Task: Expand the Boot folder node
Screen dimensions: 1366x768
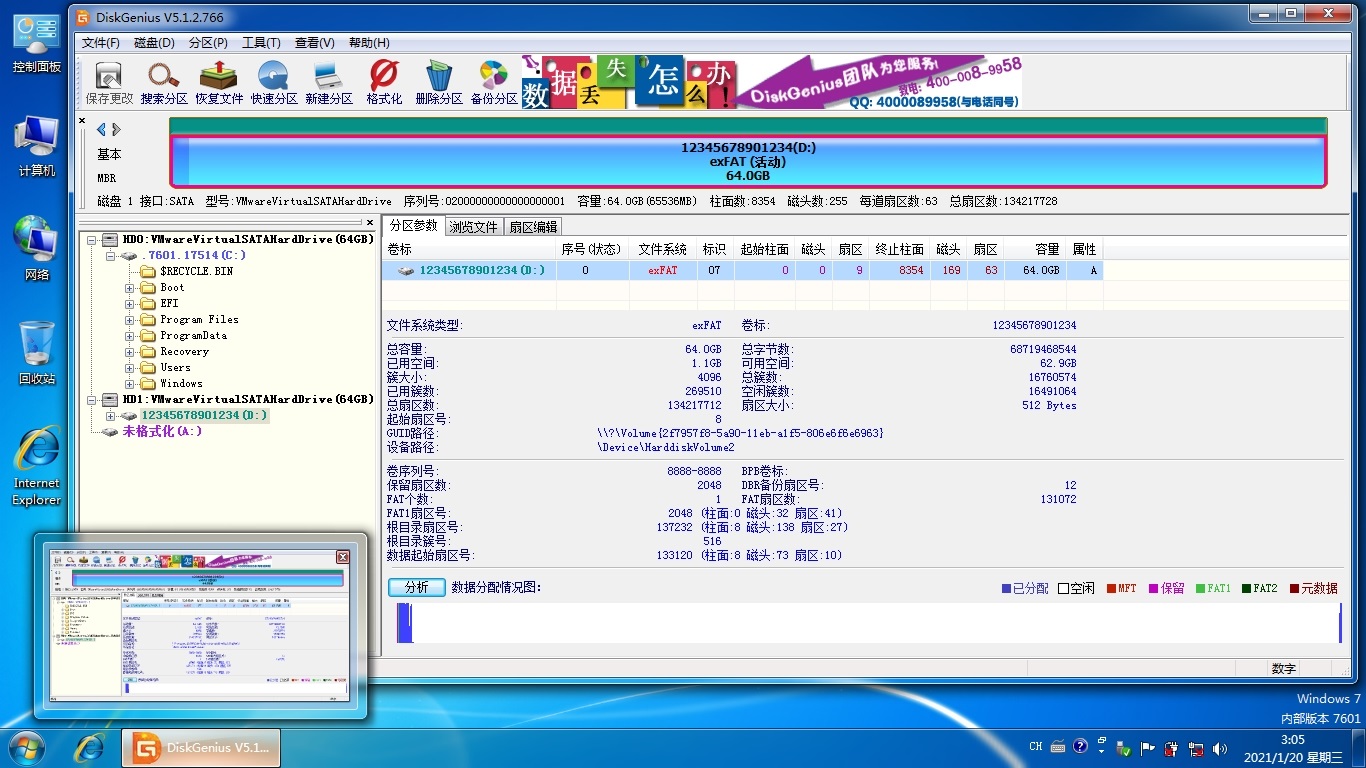Action: coord(129,288)
